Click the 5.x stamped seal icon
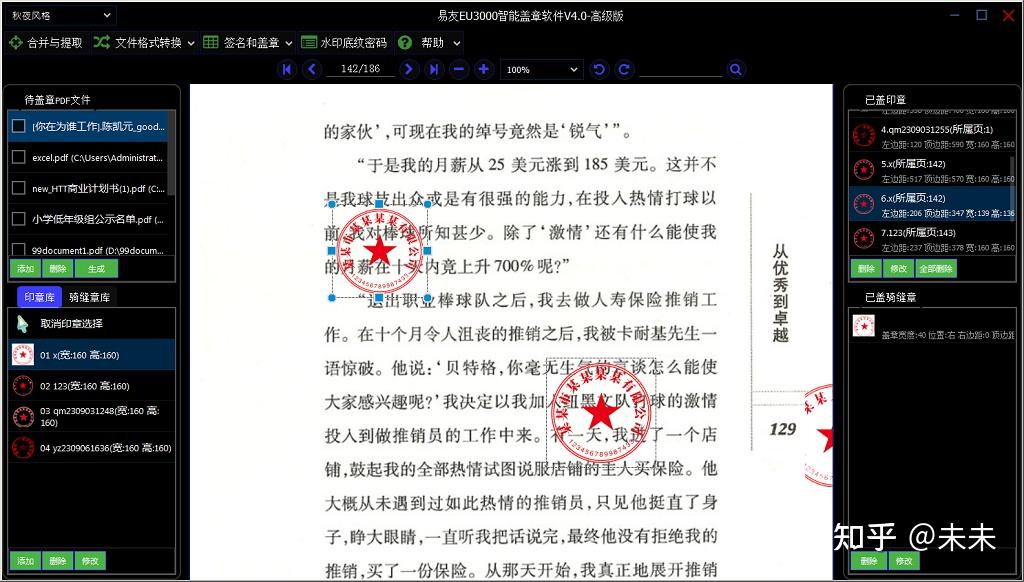The height and width of the screenshot is (582, 1024). coord(864,169)
